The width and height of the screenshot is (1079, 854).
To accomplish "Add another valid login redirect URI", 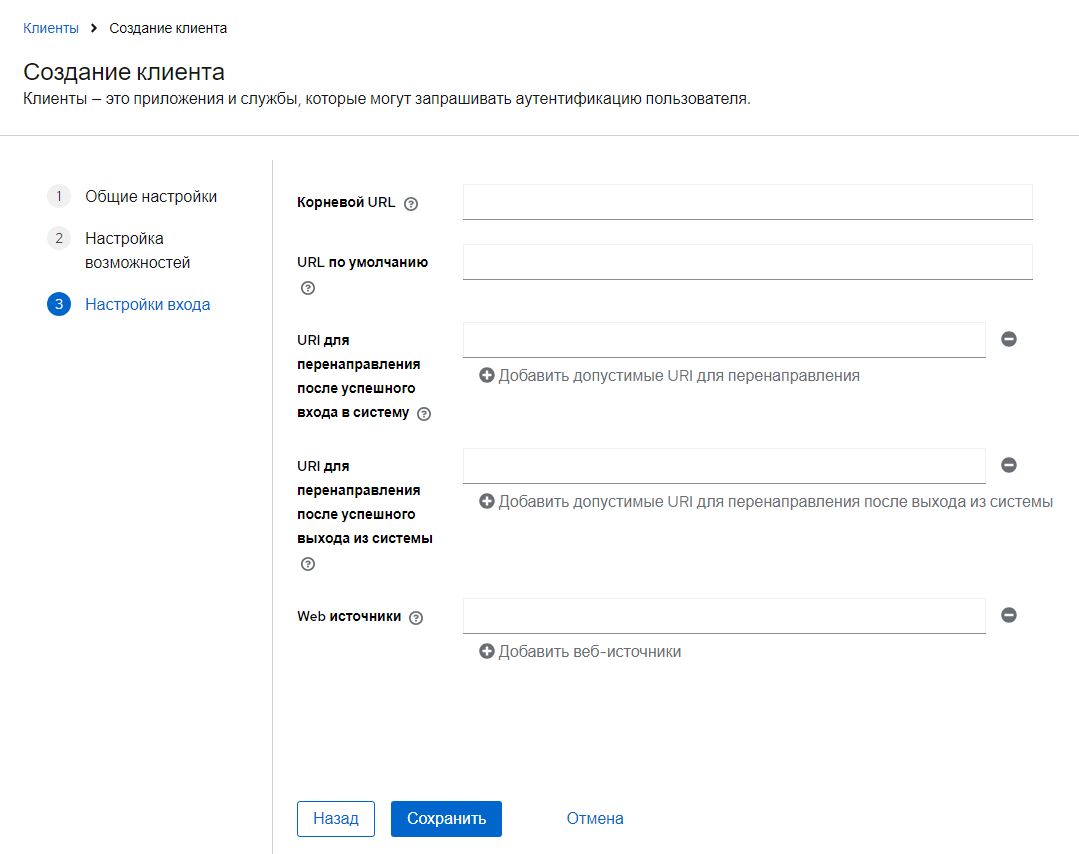I will click(x=669, y=376).
